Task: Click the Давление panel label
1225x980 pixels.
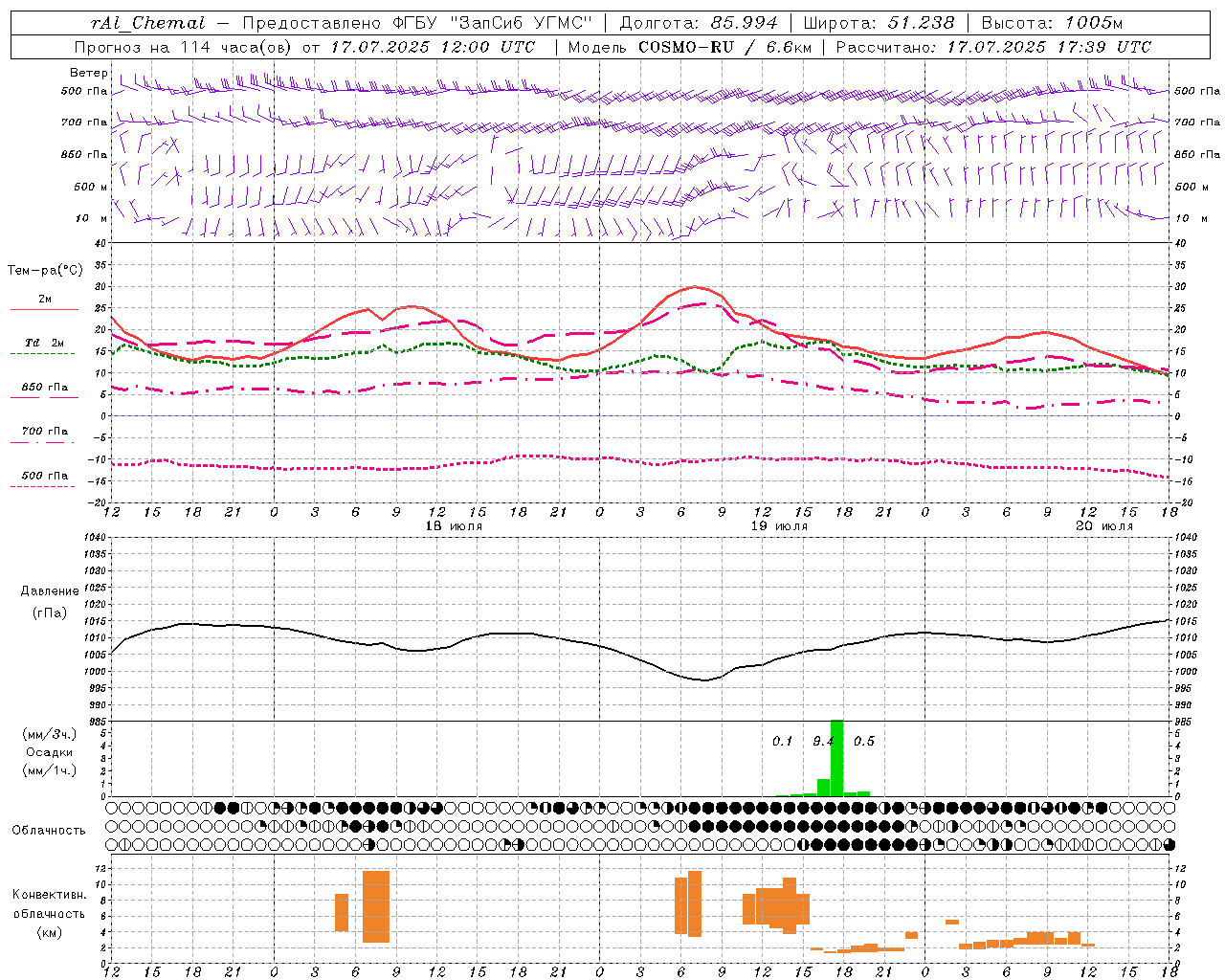Action: tap(50, 591)
